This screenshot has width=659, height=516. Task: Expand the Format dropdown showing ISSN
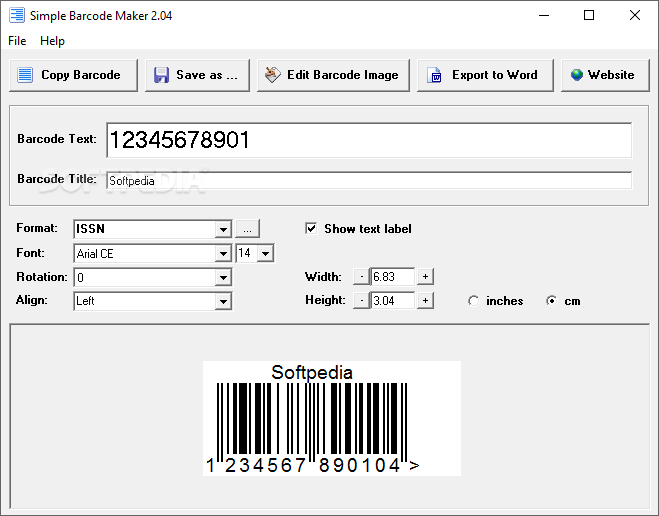pos(223,229)
